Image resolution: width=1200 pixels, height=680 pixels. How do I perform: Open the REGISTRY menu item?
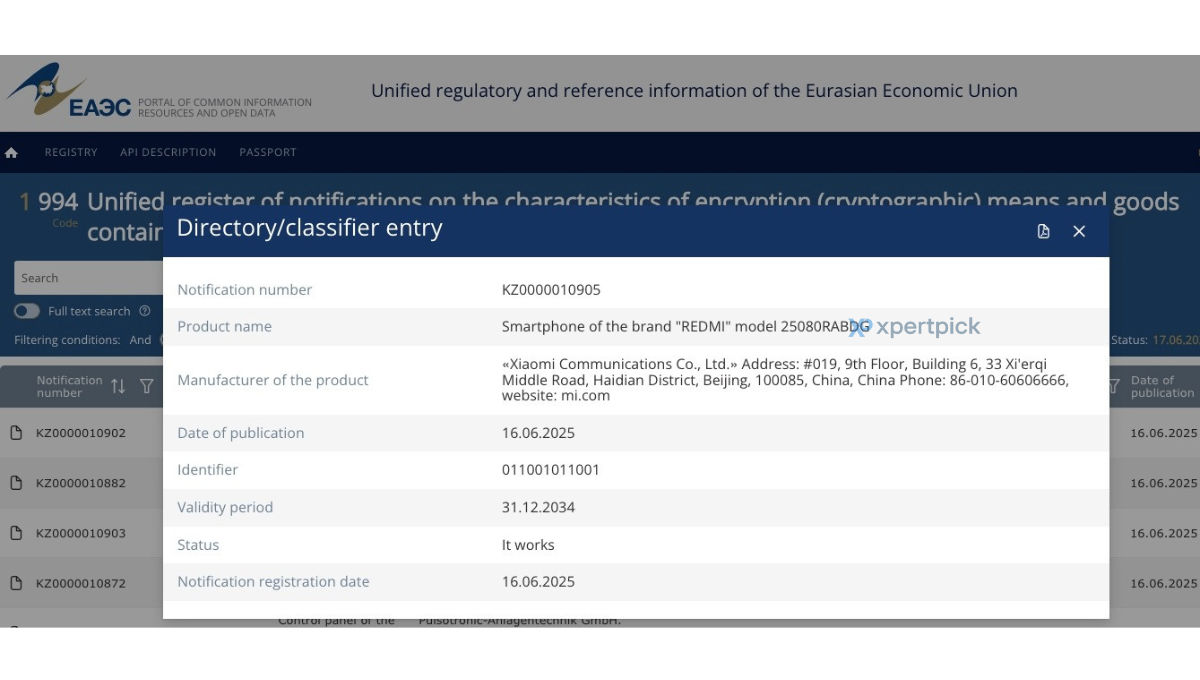[71, 153]
